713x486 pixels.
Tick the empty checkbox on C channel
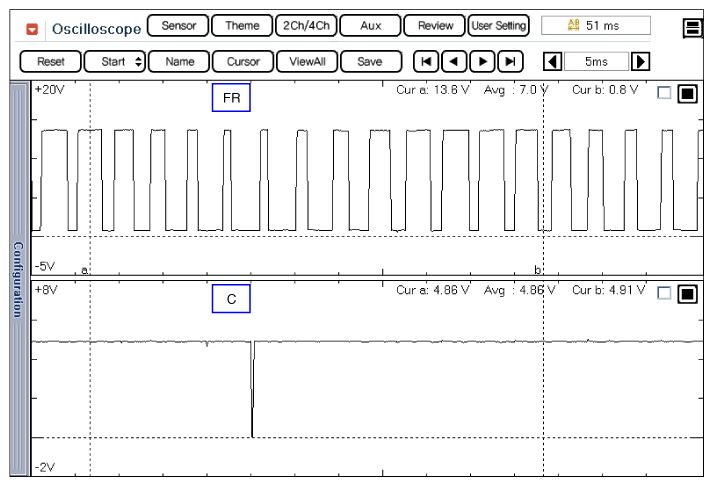(664, 294)
